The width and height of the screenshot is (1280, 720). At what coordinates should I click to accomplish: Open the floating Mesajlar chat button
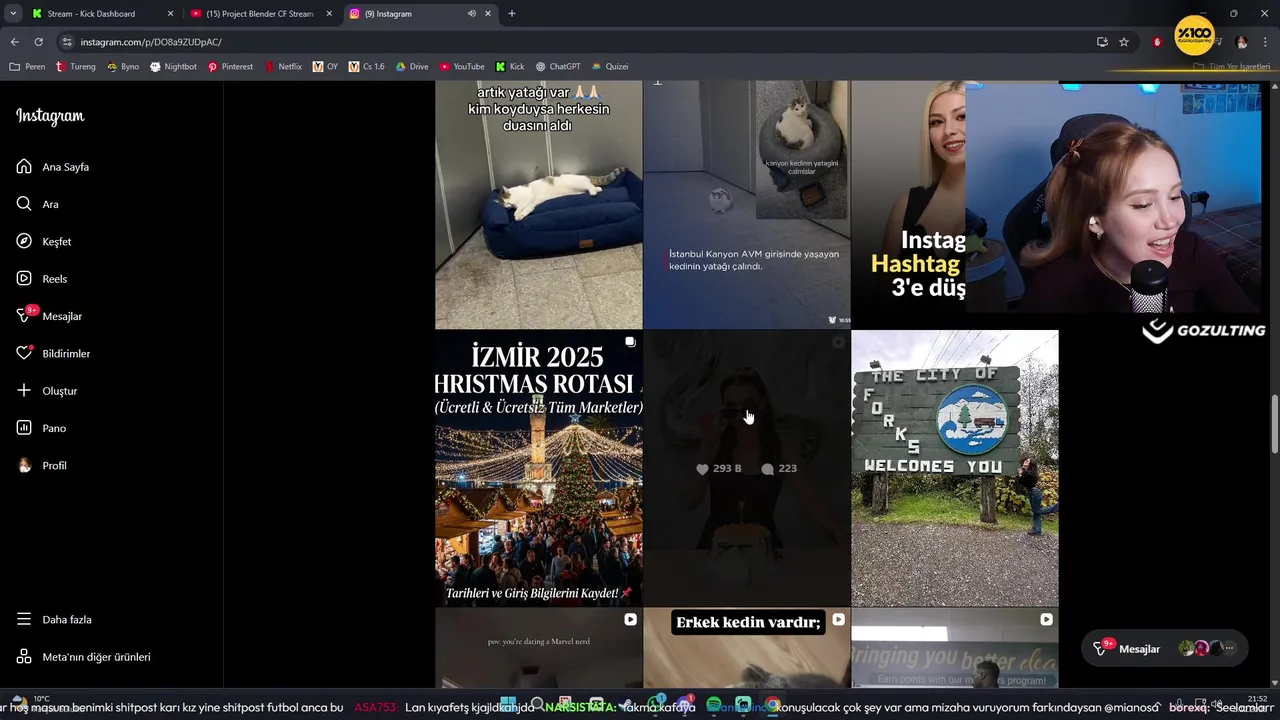click(x=1165, y=649)
